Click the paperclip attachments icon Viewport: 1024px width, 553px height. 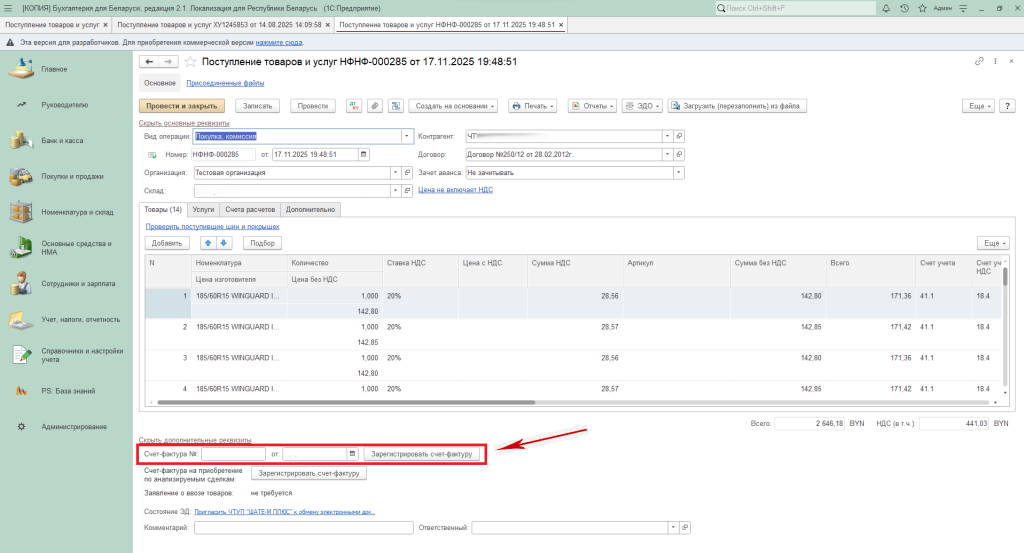click(374, 106)
